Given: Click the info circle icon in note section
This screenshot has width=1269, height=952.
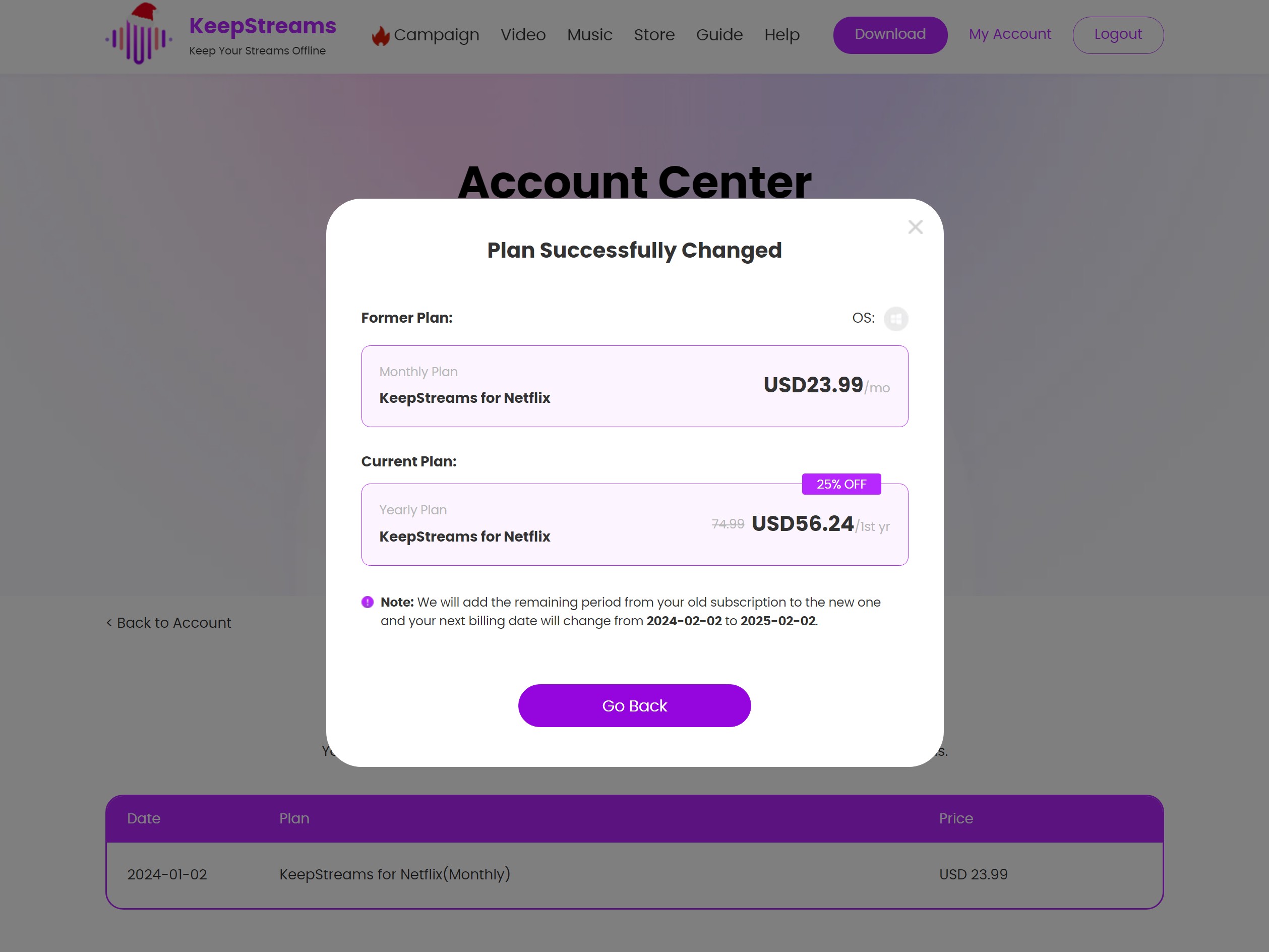Looking at the screenshot, I should (x=367, y=601).
